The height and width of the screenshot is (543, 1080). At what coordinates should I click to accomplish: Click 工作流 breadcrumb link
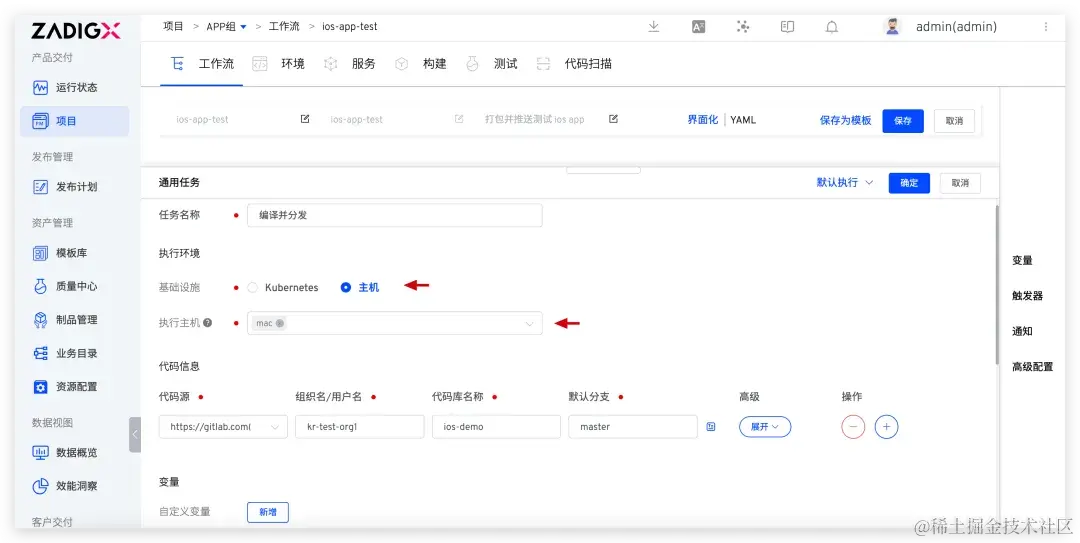(284, 27)
